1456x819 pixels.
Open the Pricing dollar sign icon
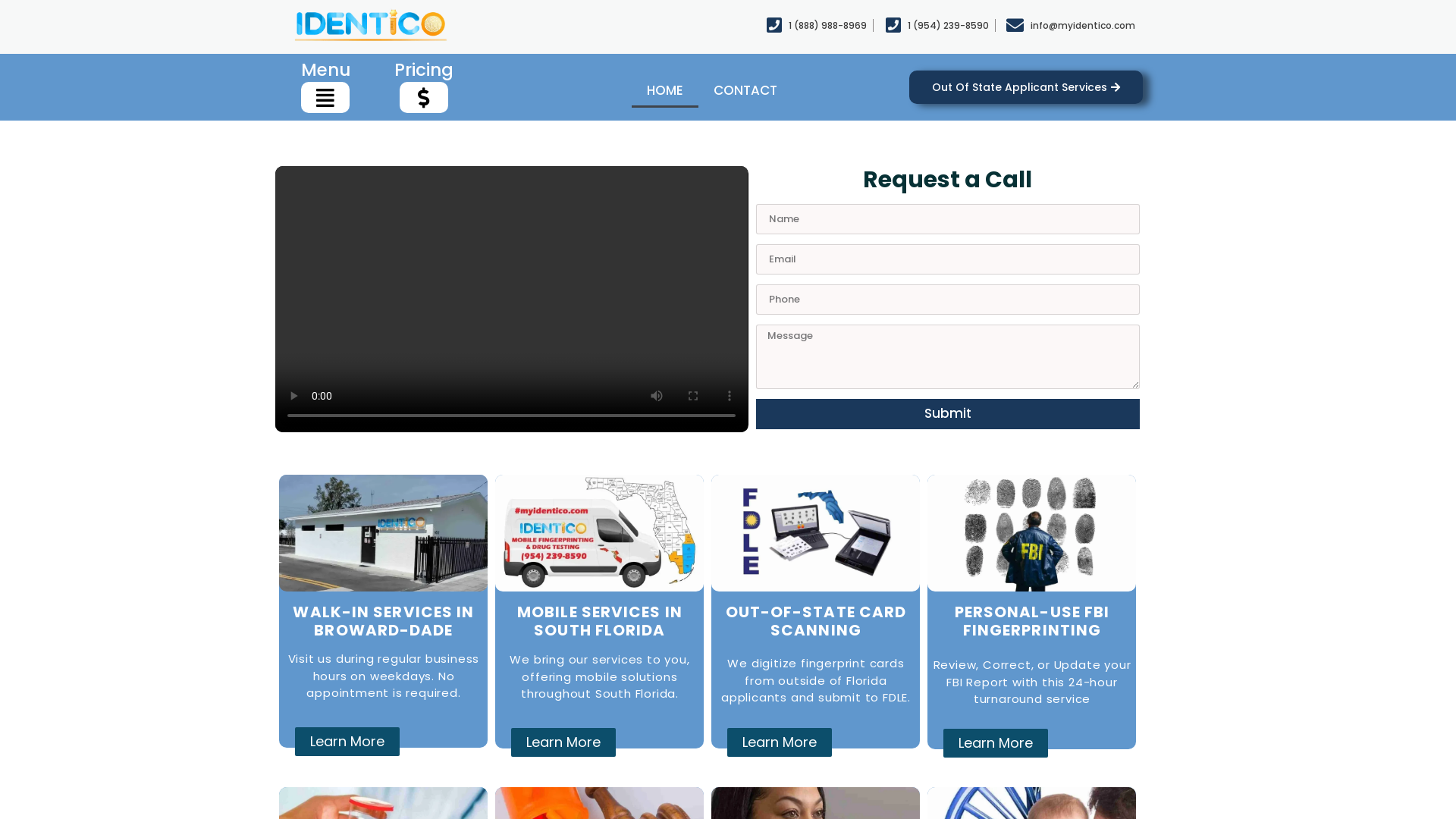[424, 98]
